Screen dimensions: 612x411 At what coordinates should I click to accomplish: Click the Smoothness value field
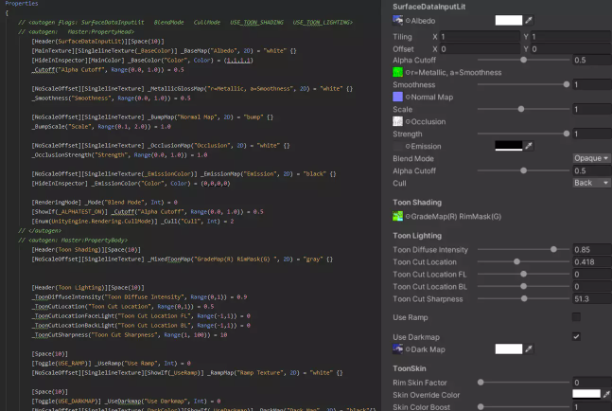click(592, 85)
